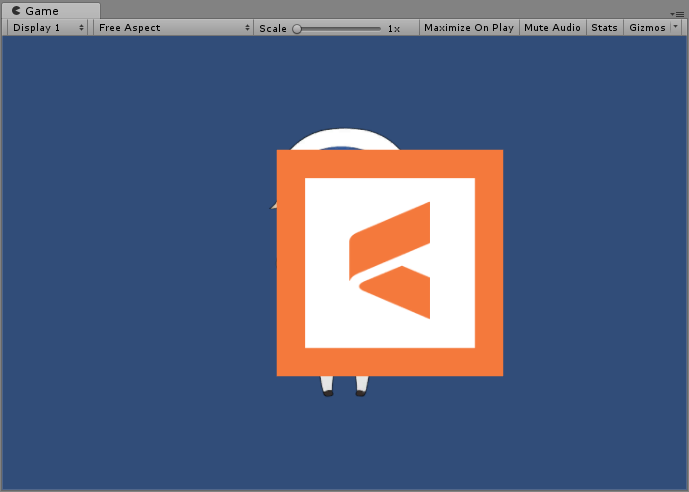Click the 1x scale value
This screenshot has width=689, height=492.
point(394,29)
